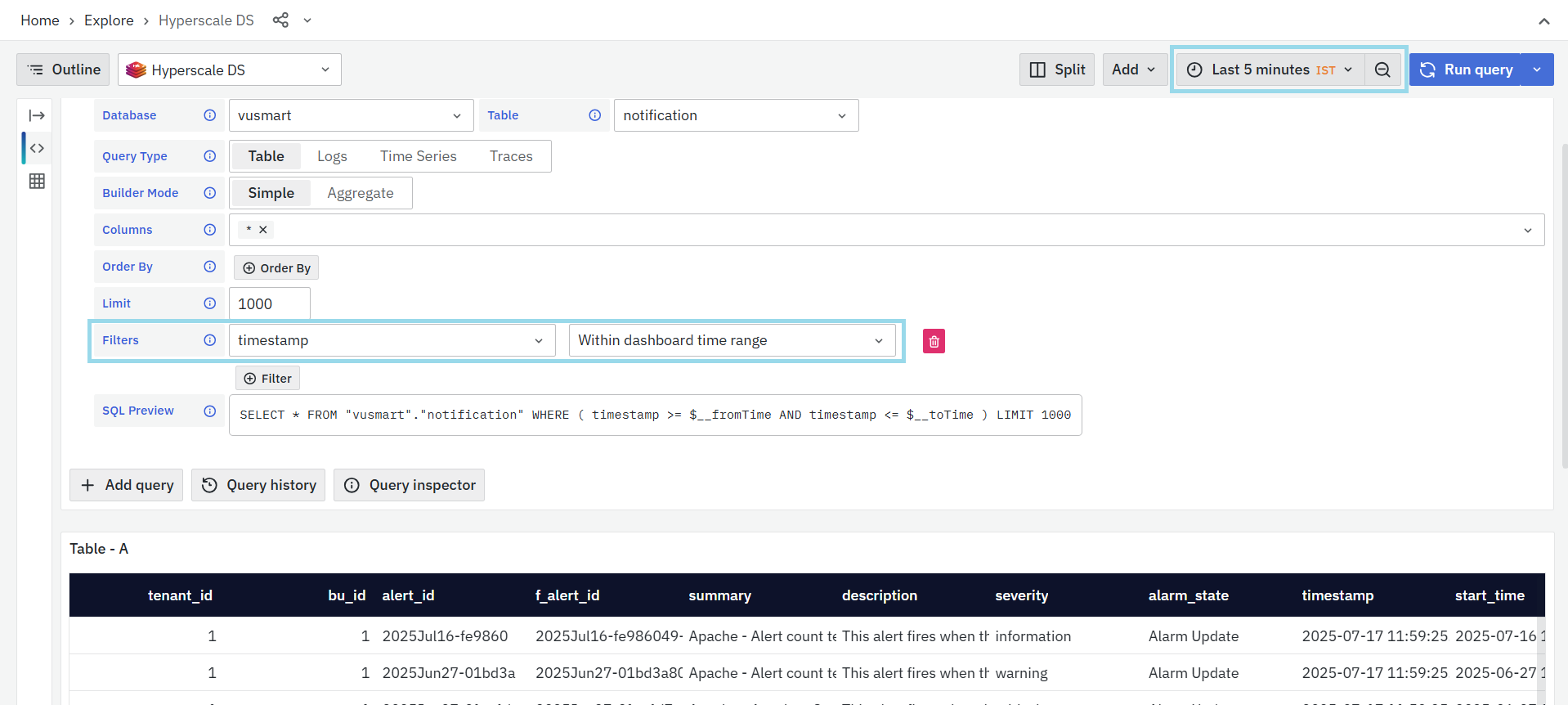Click the Add query button
This screenshot has height=705, width=1568.
(127, 485)
